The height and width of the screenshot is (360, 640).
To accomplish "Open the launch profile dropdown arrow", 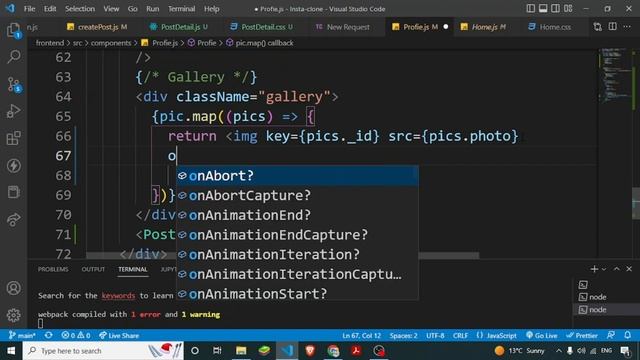I will click(x=604, y=269).
